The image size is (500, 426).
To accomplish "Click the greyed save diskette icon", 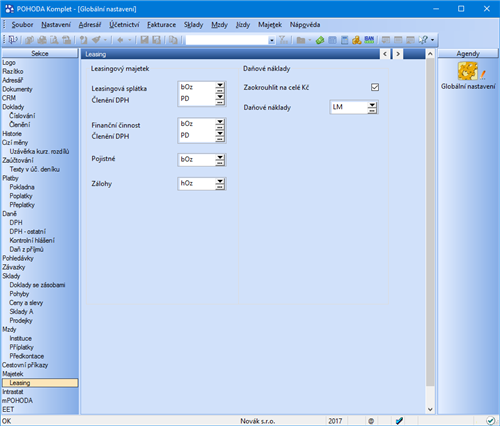I will [144, 40].
